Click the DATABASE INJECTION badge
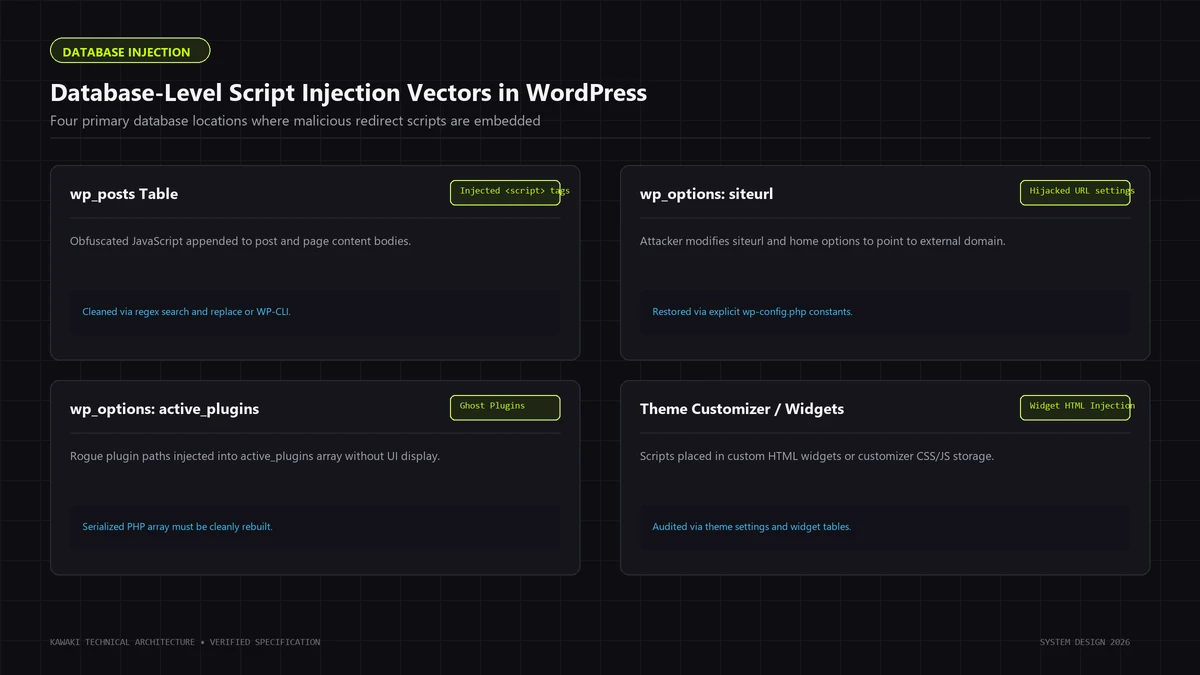This screenshot has height=675, width=1200. point(130,51)
